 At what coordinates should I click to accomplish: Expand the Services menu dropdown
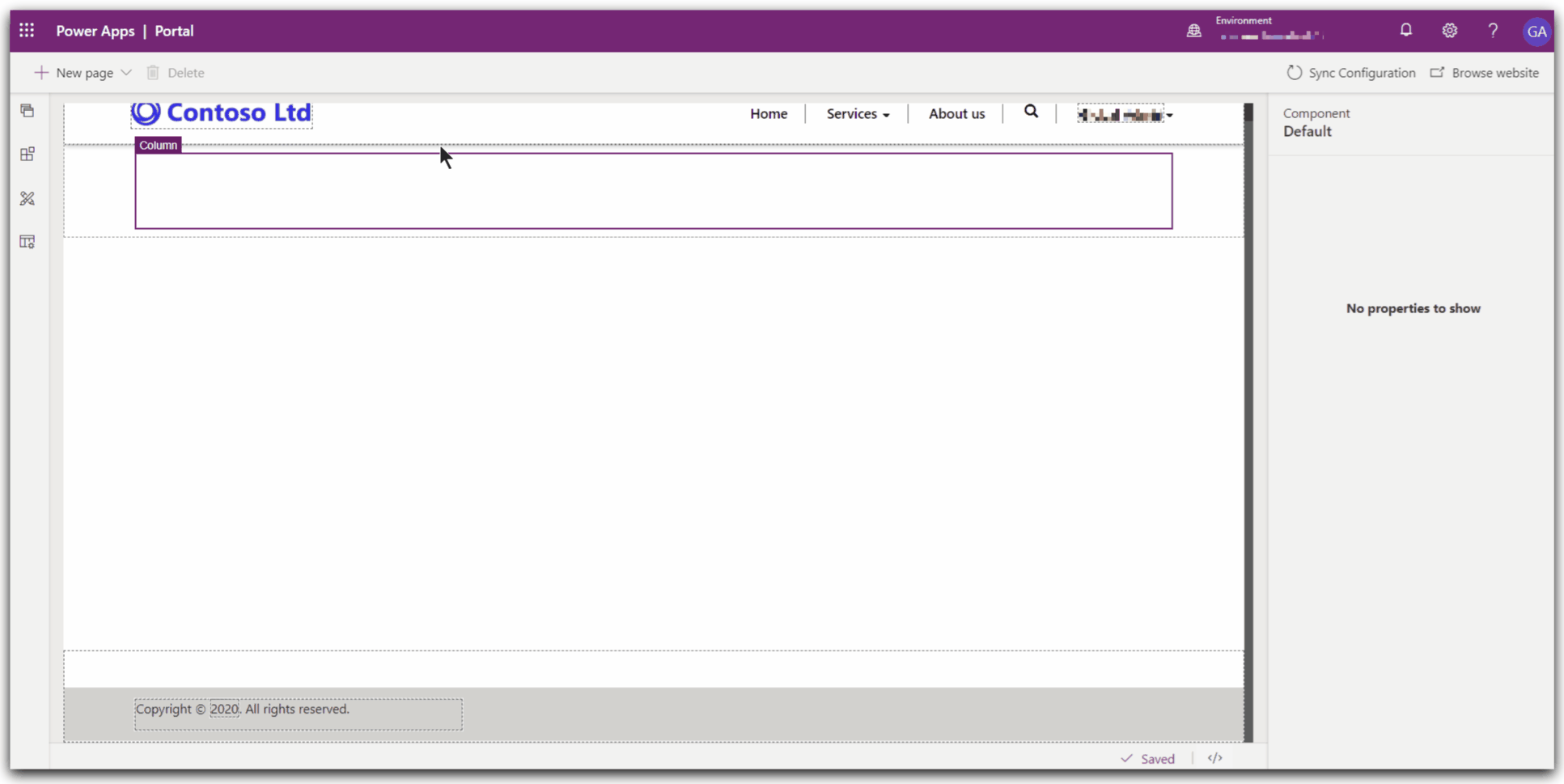coord(858,114)
